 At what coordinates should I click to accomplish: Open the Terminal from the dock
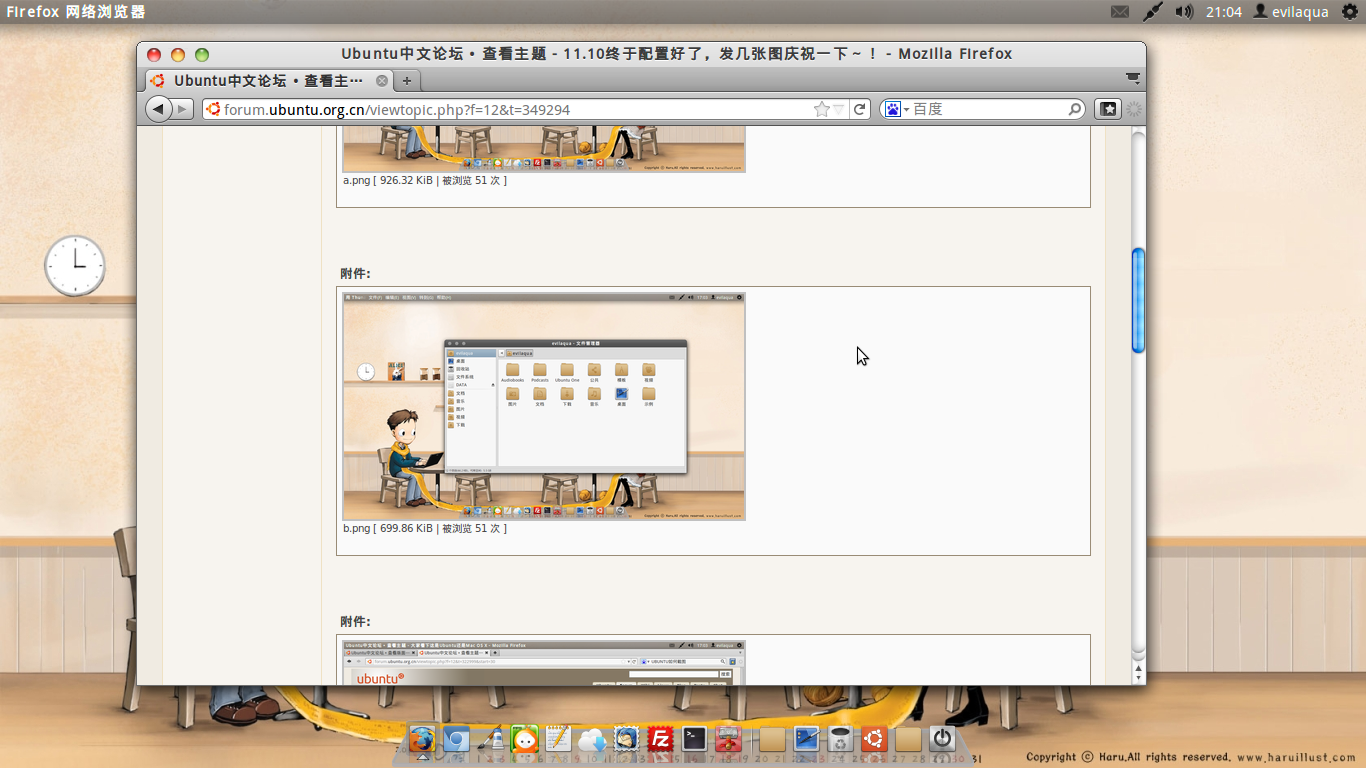694,740
